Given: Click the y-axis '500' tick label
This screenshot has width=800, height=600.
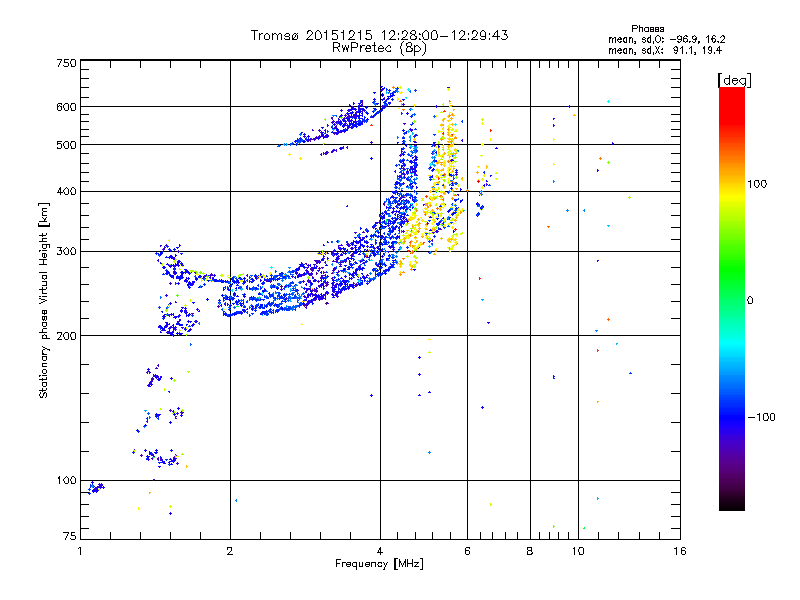Looking at the screenshot, I should (x=66, y=145).
